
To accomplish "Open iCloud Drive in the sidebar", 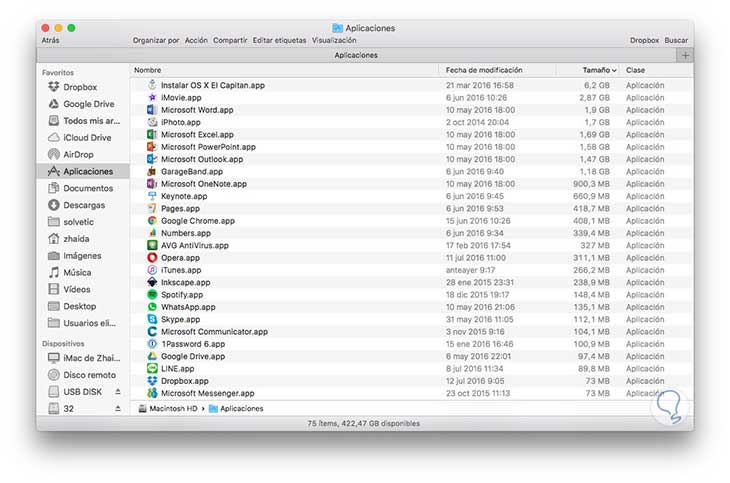I will [80, 137].
